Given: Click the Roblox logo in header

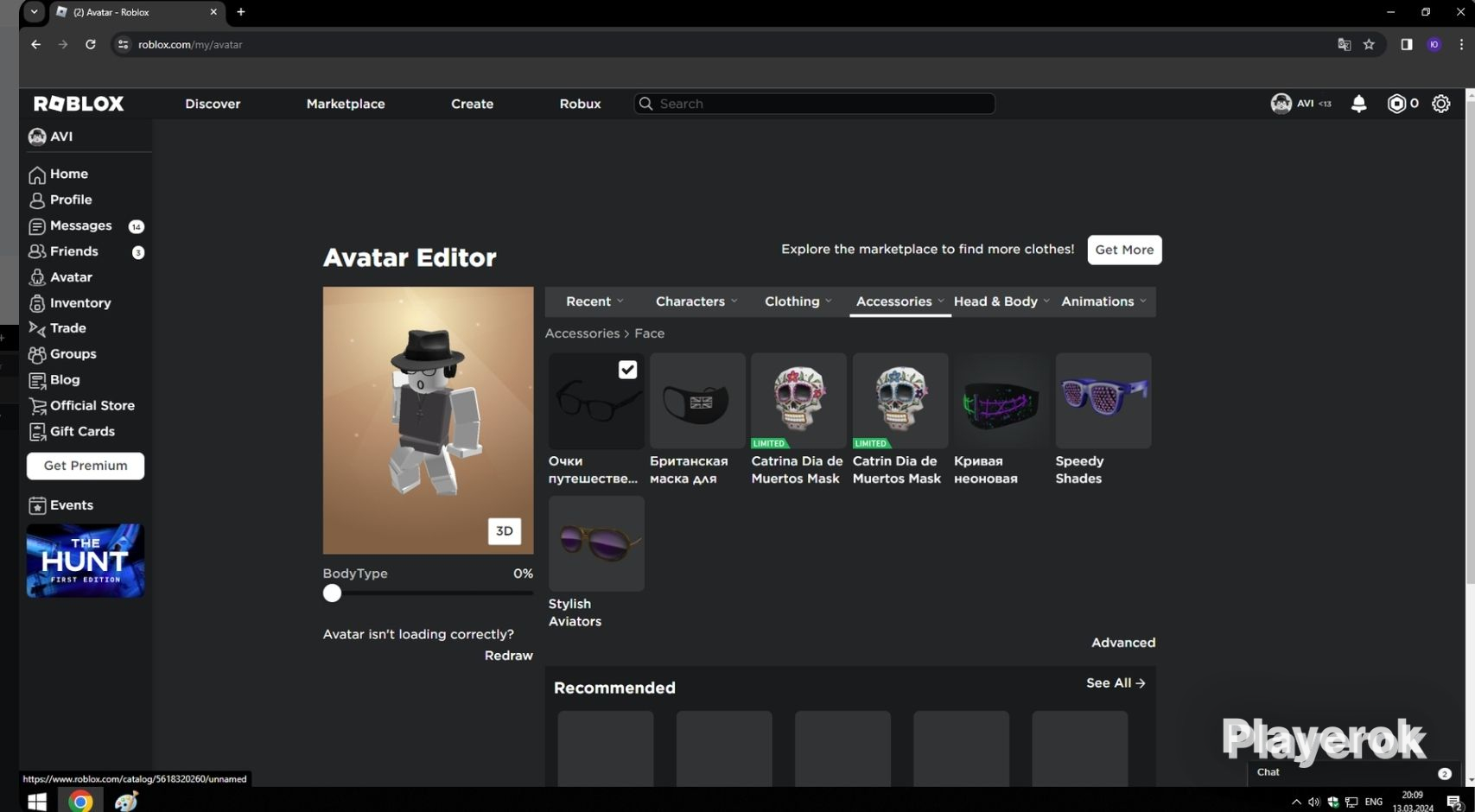Looking at the screenshot, I should tap(79, 104).
